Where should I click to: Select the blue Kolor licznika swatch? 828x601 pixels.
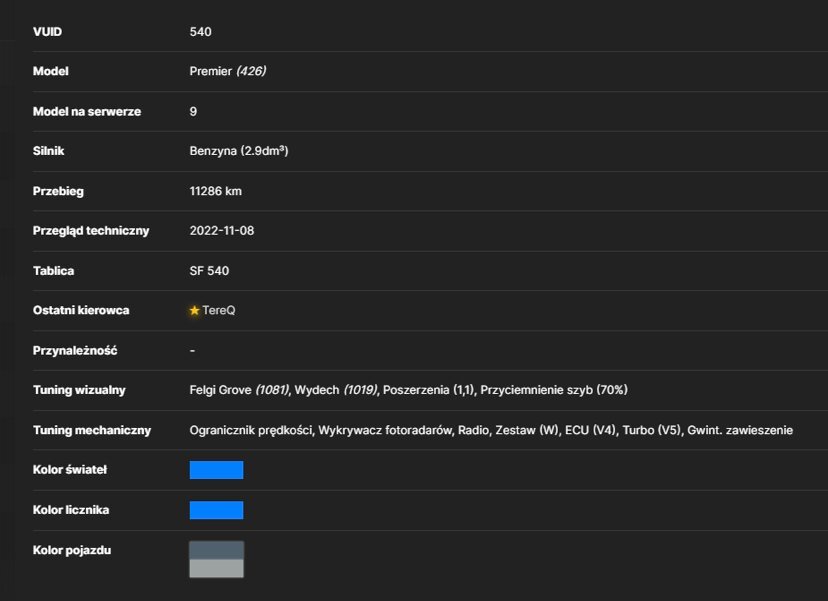pyautogui.click(x=217, y=510)
